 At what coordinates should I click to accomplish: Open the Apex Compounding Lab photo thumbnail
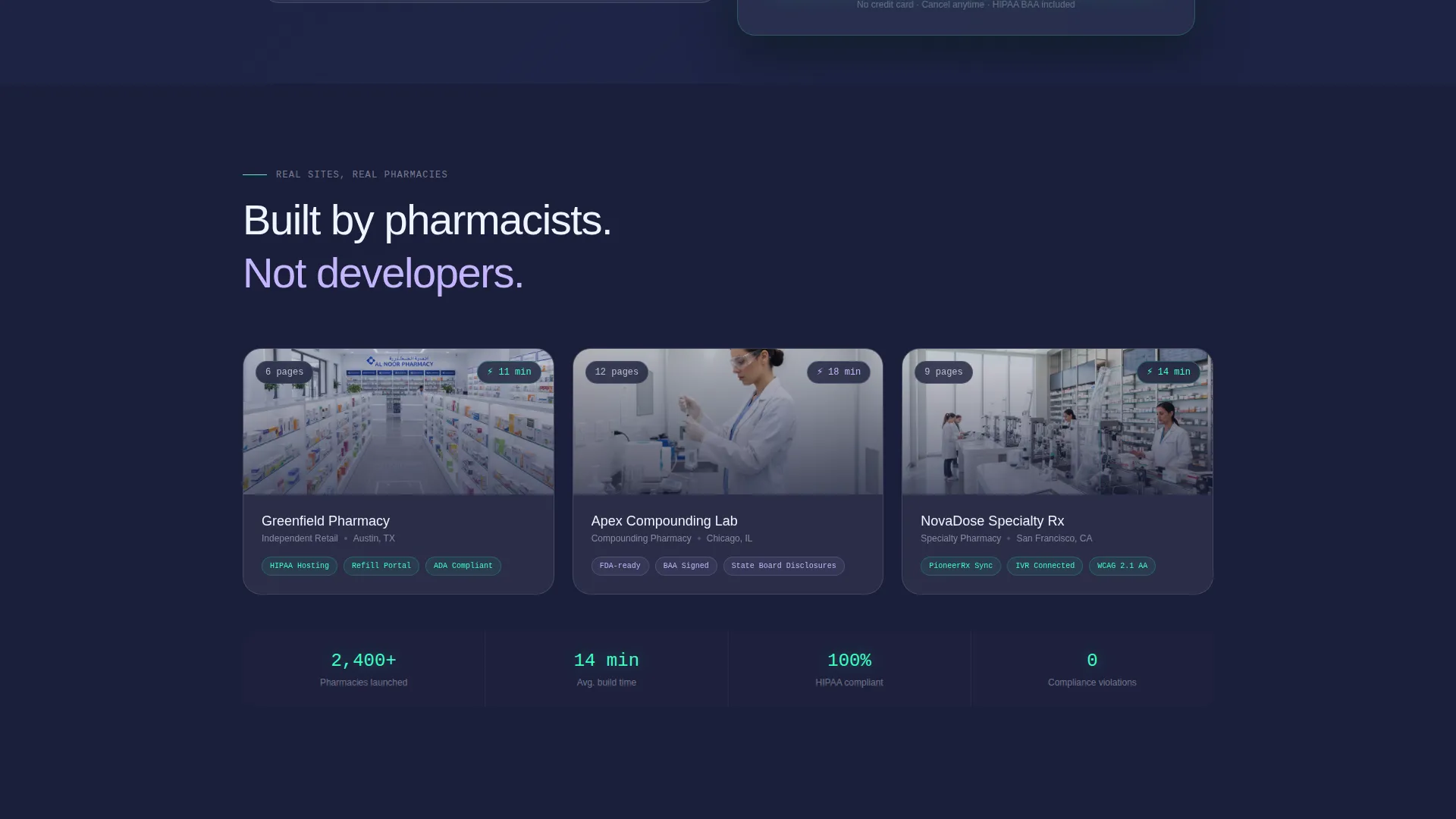click(x=728, y=422)
